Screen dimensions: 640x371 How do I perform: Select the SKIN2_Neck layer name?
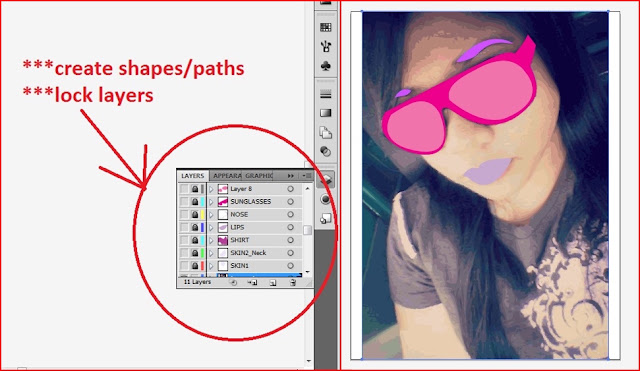248,253
